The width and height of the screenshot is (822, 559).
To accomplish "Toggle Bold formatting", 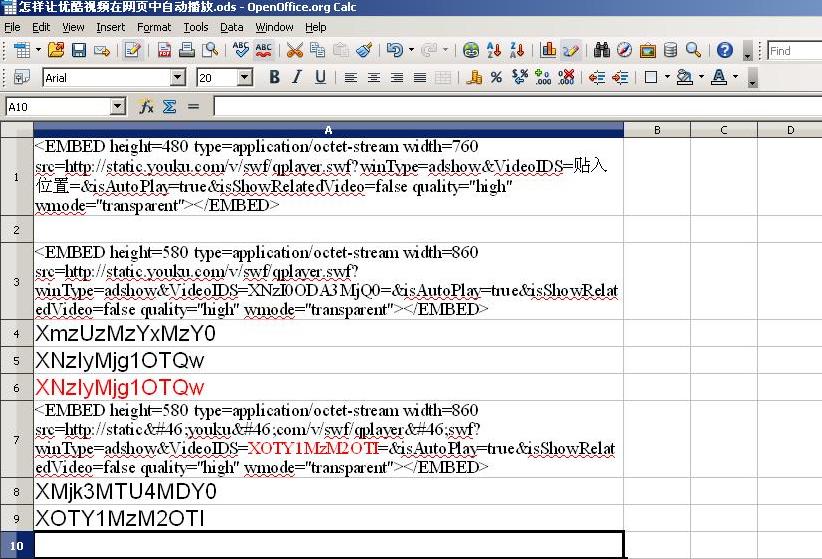I will [274, 78].
